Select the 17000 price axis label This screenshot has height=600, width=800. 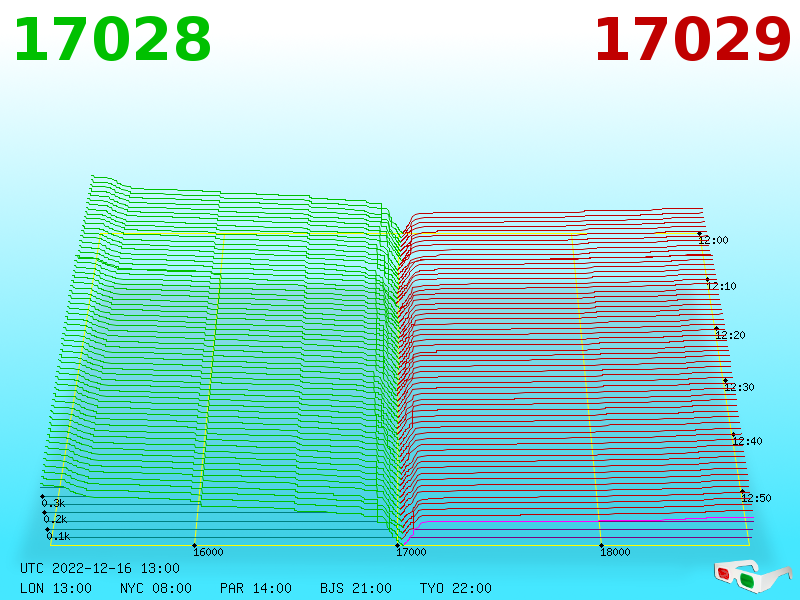click(x=411, y=552)
